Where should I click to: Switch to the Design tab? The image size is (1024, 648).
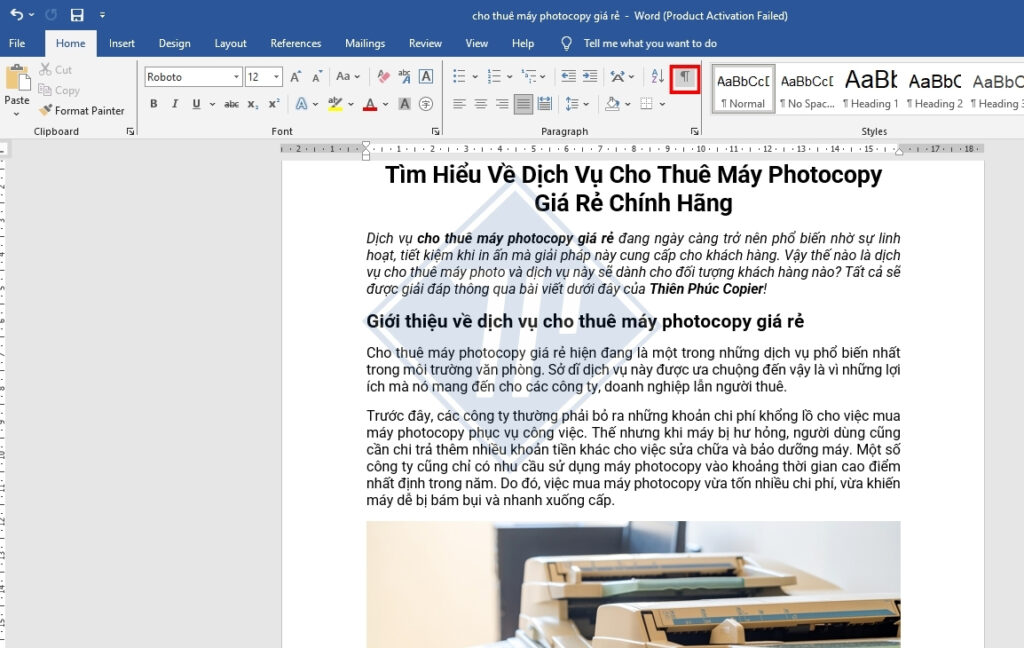pos(174,43)
